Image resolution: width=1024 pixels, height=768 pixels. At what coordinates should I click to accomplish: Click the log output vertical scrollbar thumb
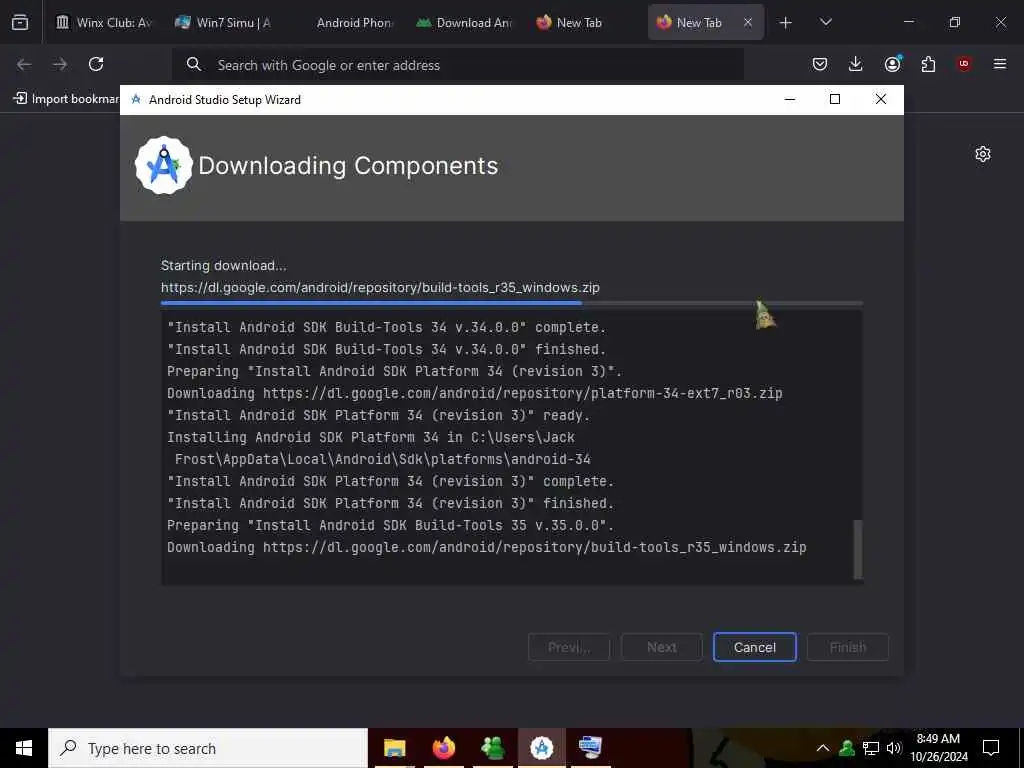coord(858,549)
